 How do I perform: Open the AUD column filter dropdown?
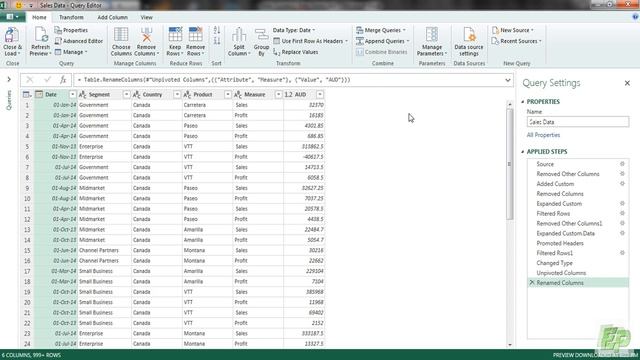(x=320, y=94)
